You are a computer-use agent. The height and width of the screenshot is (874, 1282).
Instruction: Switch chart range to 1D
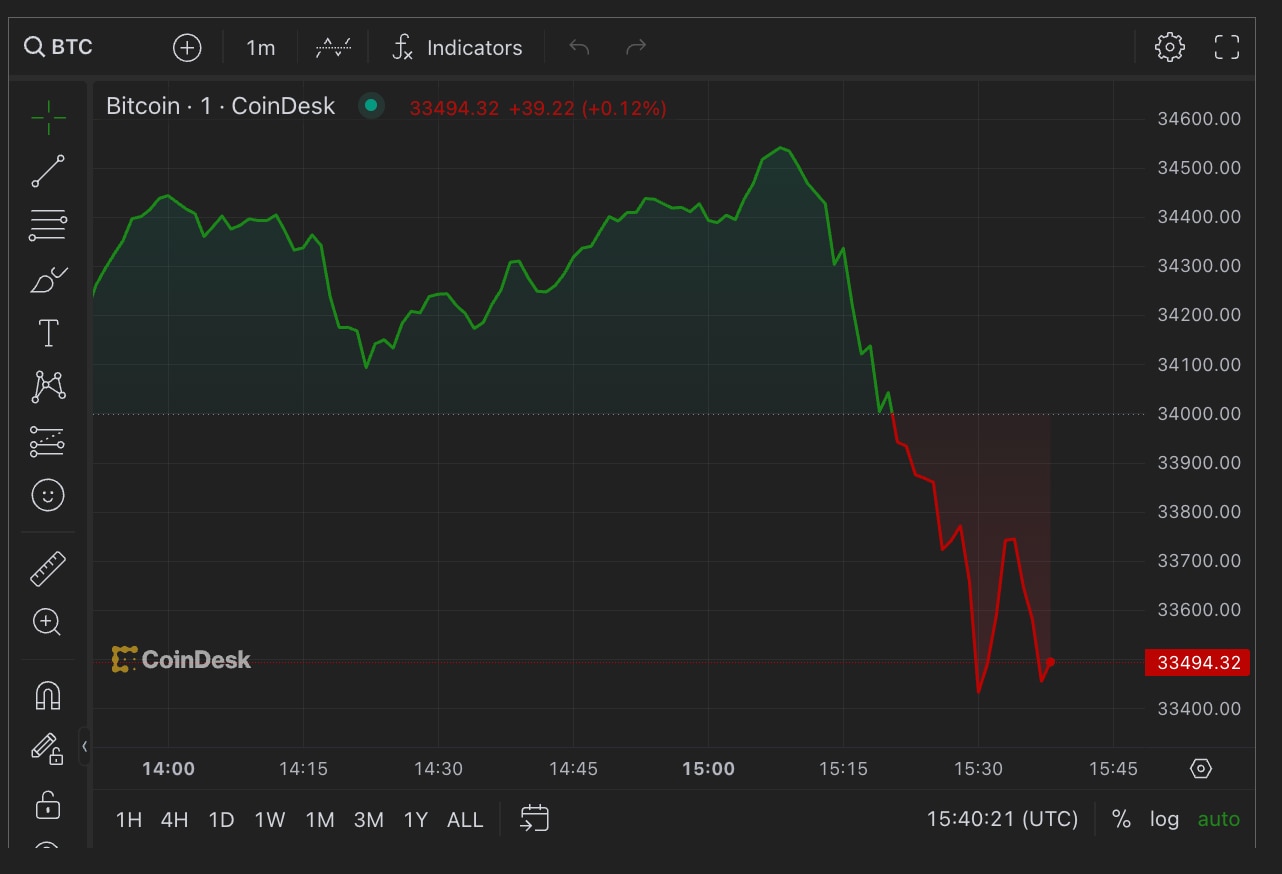coord(221,818)
